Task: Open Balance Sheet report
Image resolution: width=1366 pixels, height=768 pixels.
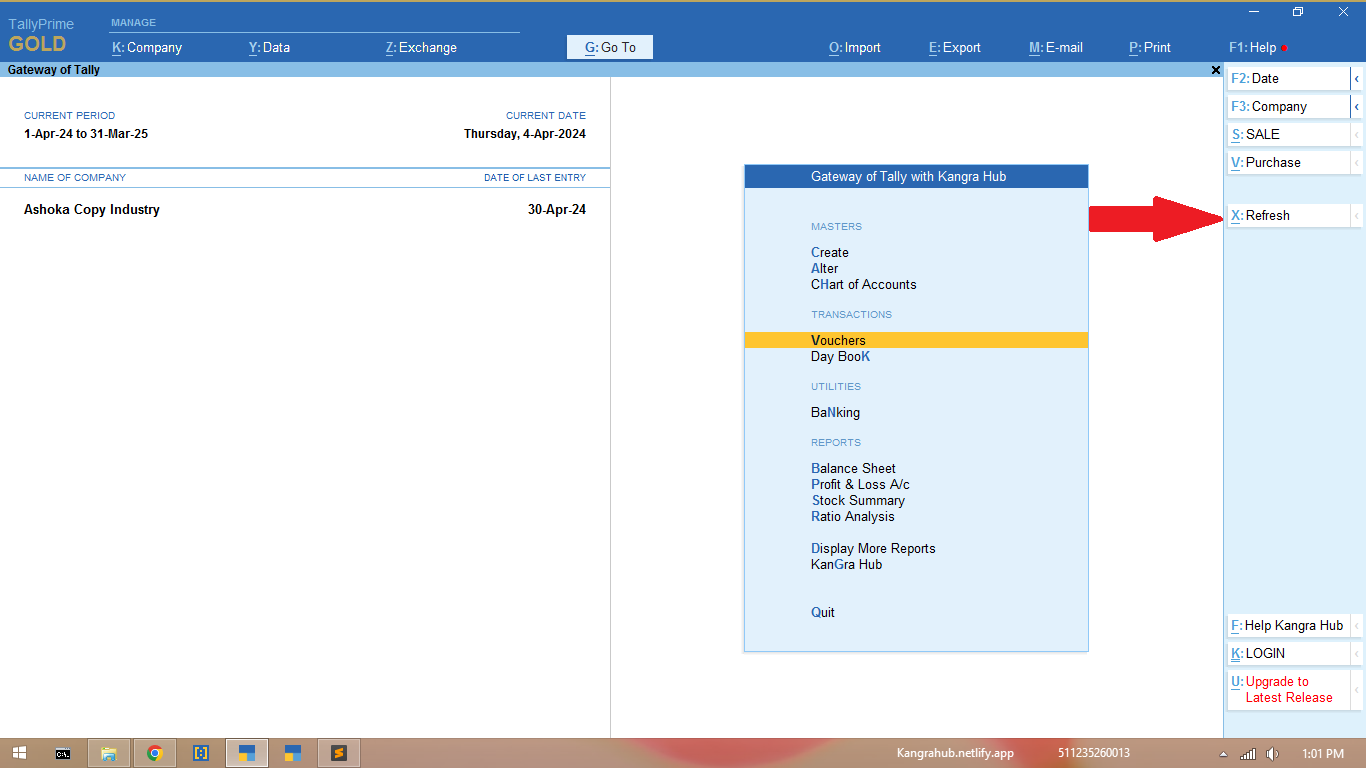Action: (x=853, y=468)
